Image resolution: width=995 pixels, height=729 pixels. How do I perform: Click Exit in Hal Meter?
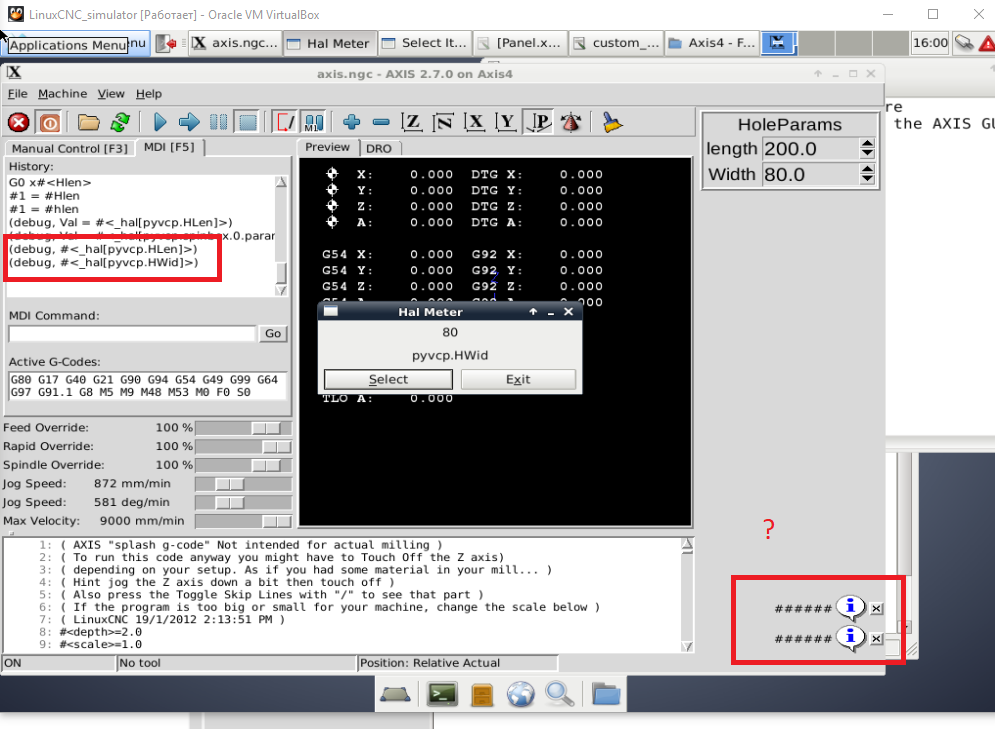pyautogui.click(x=518, y=379)
